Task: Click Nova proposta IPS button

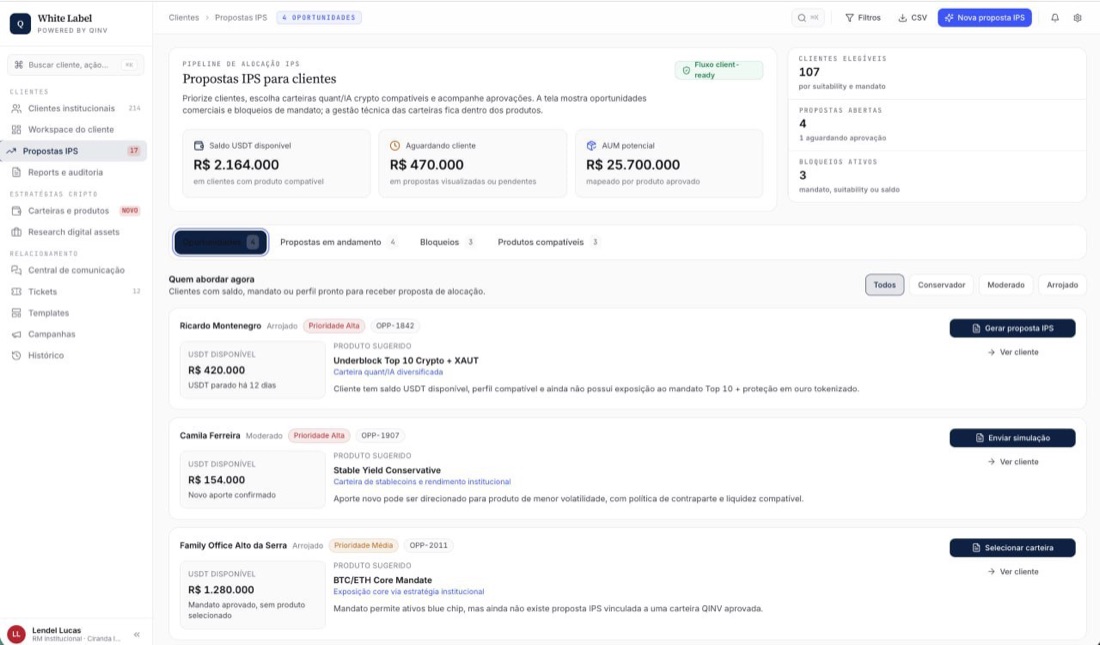Action: (x=984, y=18)
